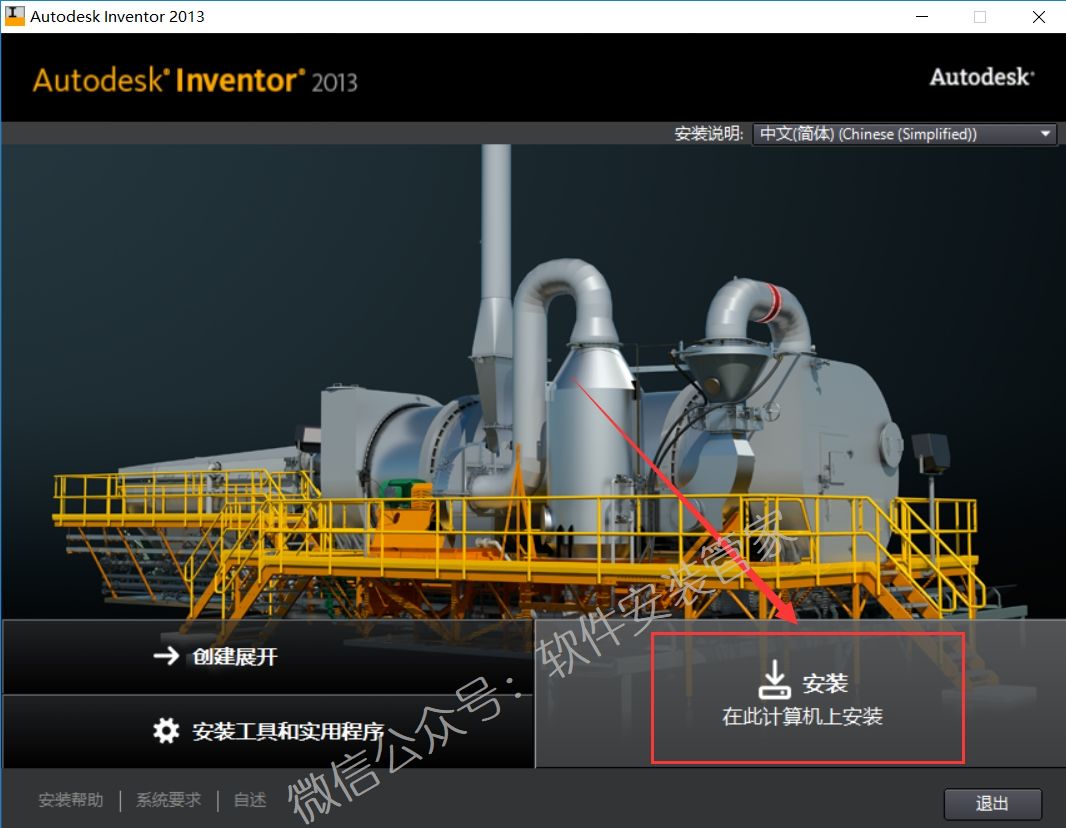Open the 安装帮助 link

tap(69, 800)
